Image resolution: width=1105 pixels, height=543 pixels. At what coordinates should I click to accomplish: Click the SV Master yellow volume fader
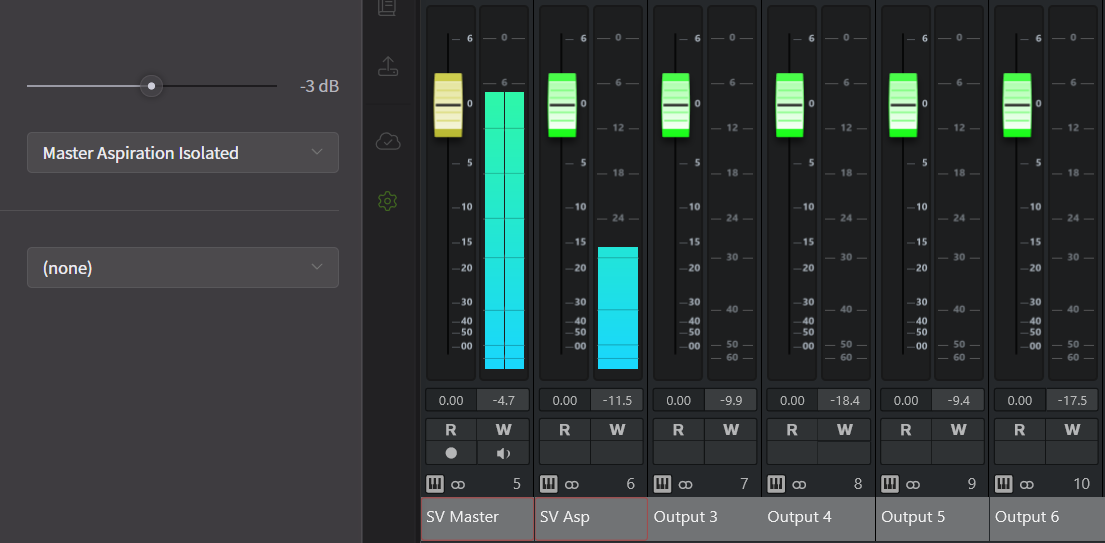[x=448, y=105]
